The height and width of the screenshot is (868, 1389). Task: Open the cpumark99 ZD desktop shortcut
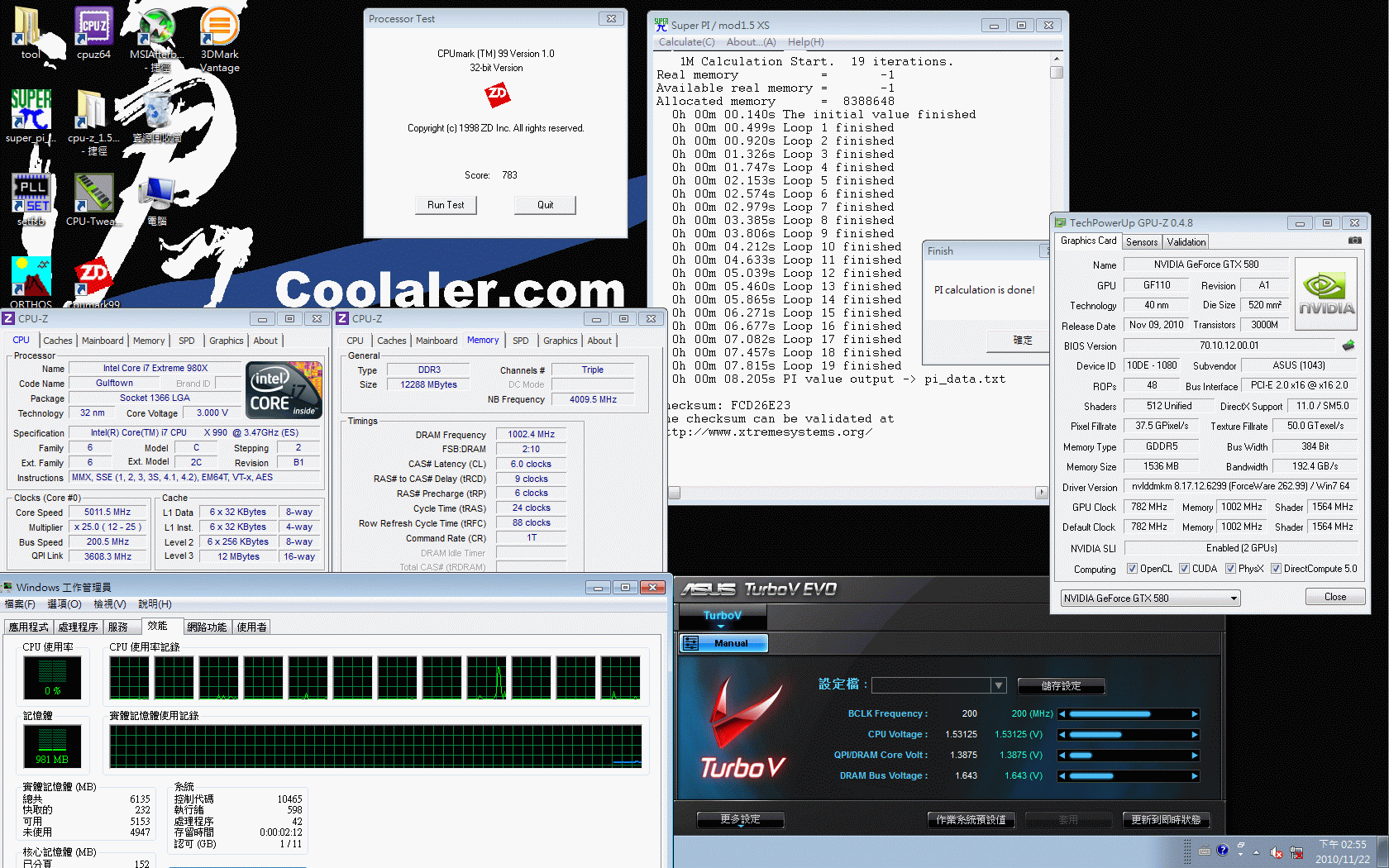coord(93,282)
